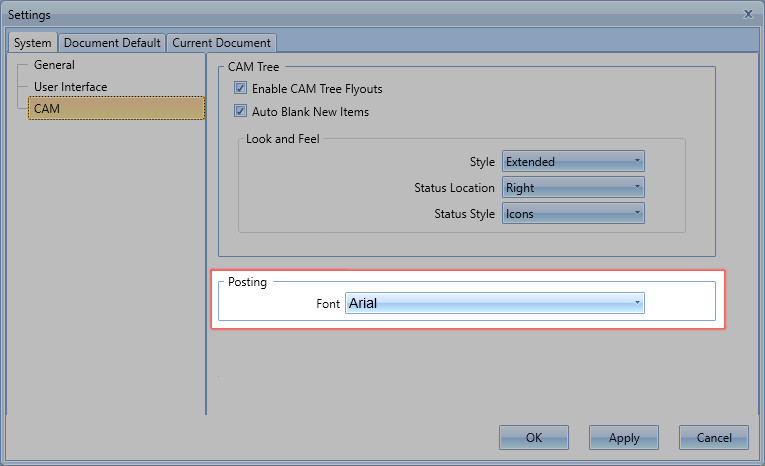Viewport: 765px width, 466px height.
Task: Open the Document Default tab
Action: click(x=112, y=43)
